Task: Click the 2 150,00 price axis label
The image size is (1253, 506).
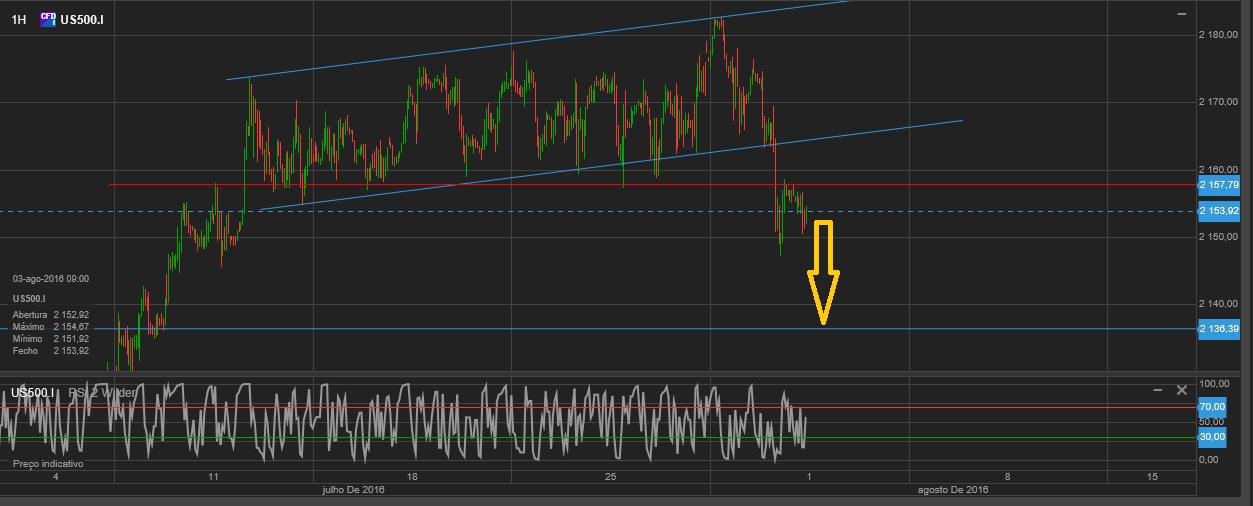Action: (1218, 237)
